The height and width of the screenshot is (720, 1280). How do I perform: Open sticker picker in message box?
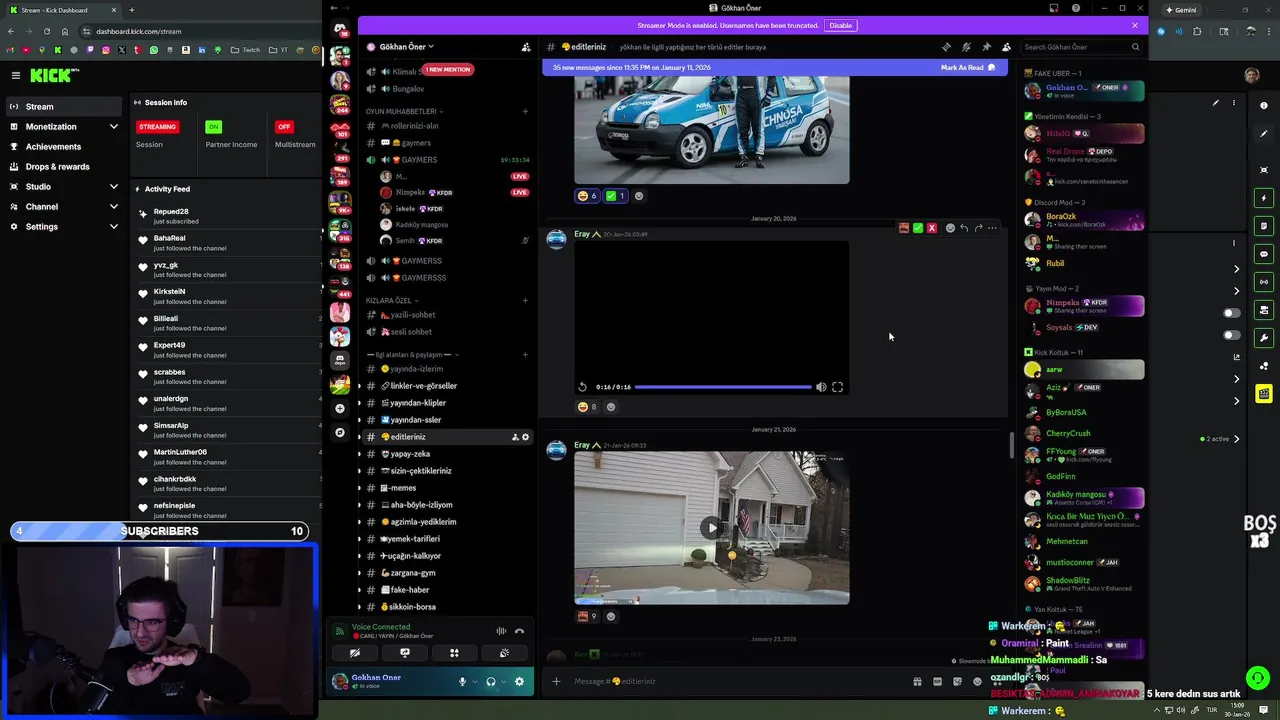(x=957, y=682)
